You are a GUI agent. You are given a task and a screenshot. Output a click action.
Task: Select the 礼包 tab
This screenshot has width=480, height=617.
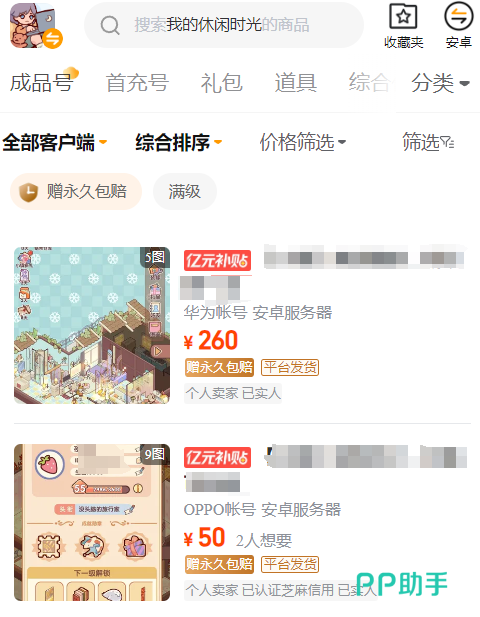coord(222,83)
